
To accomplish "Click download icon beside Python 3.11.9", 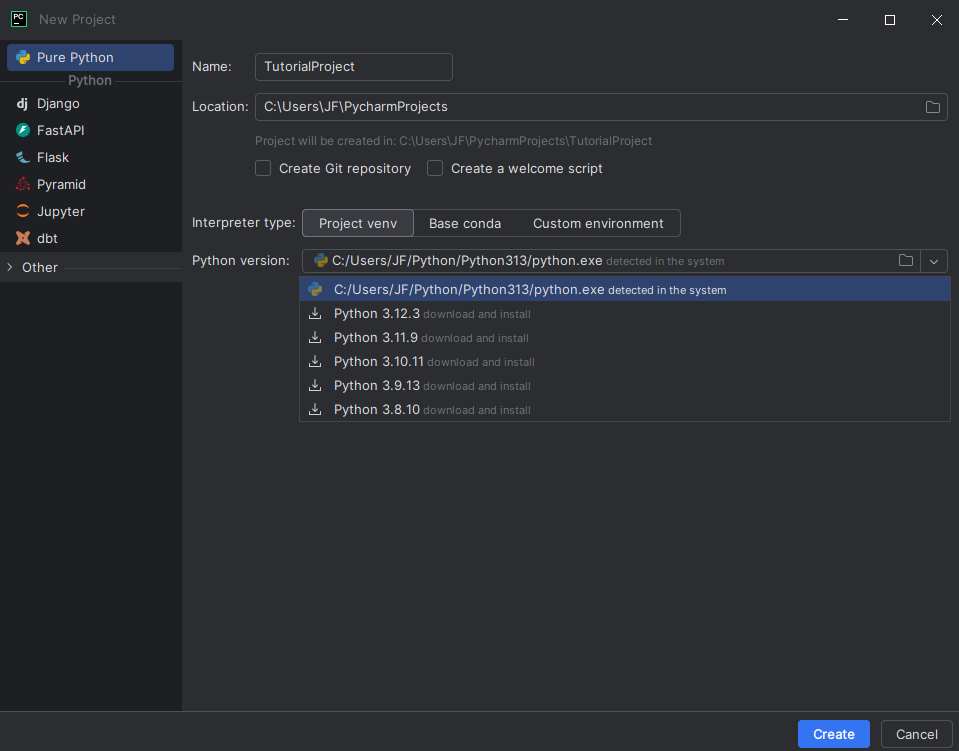I will (315, 338).
